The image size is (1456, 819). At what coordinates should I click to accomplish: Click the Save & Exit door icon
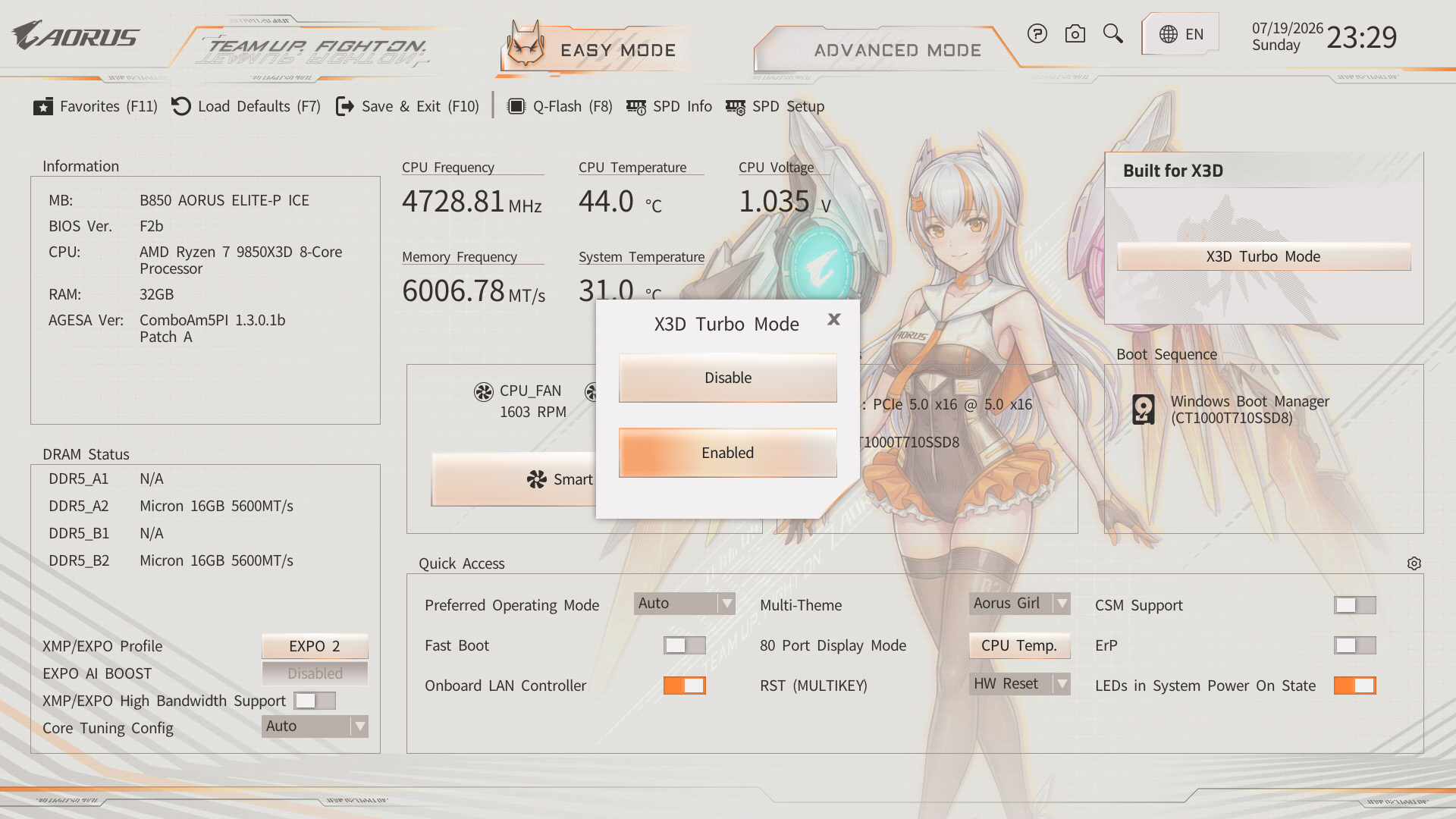345,107
